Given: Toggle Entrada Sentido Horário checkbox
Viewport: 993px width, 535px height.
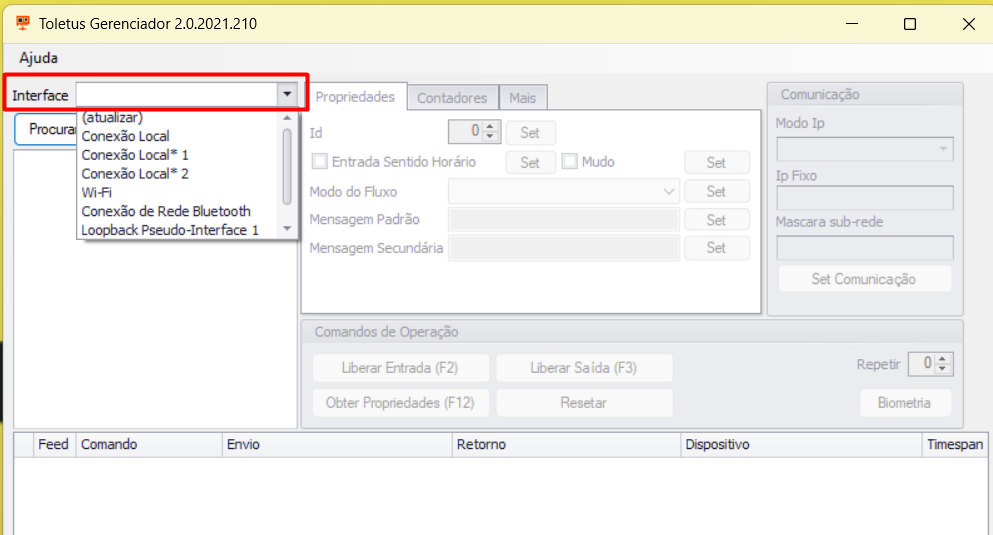Looking at the screenshot, I should click(320, 161).
